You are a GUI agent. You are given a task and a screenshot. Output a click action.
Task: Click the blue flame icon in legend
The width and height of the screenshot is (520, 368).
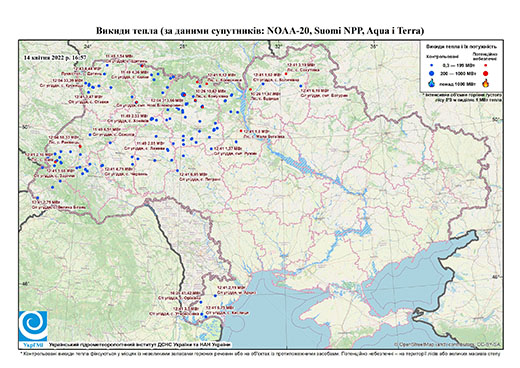(x=432, y=83)
